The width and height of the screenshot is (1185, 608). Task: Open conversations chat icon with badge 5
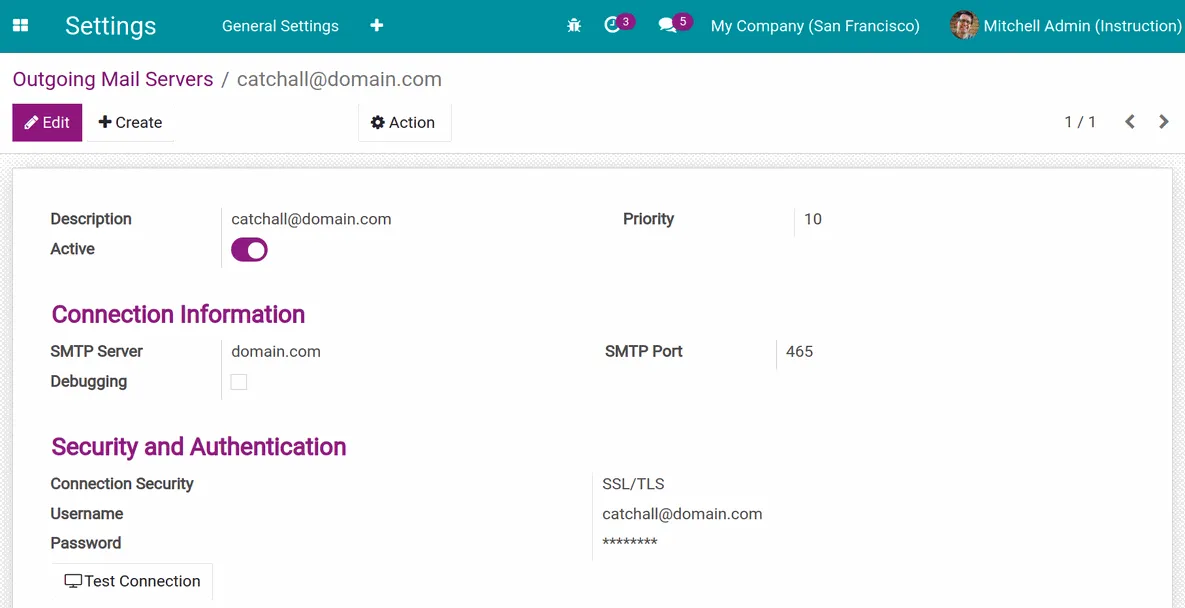(675, 24)
